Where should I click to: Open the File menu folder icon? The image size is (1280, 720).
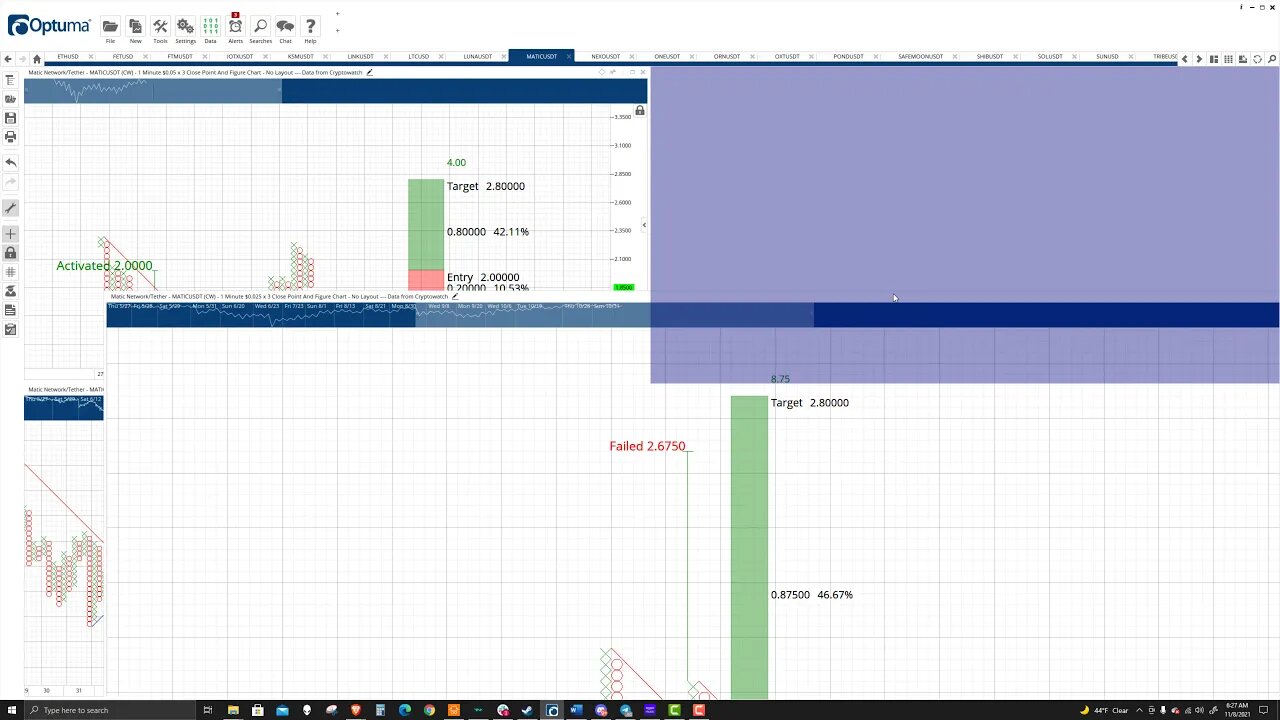(110, 26)
